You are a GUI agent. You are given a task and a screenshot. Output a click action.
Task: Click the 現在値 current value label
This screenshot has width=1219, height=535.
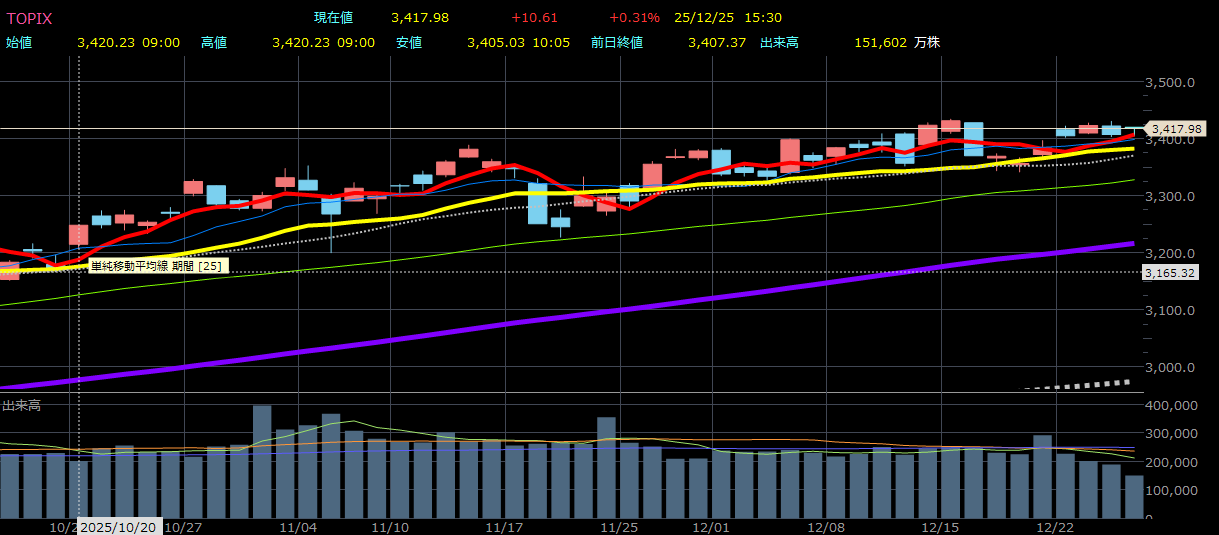coord(332,18)
